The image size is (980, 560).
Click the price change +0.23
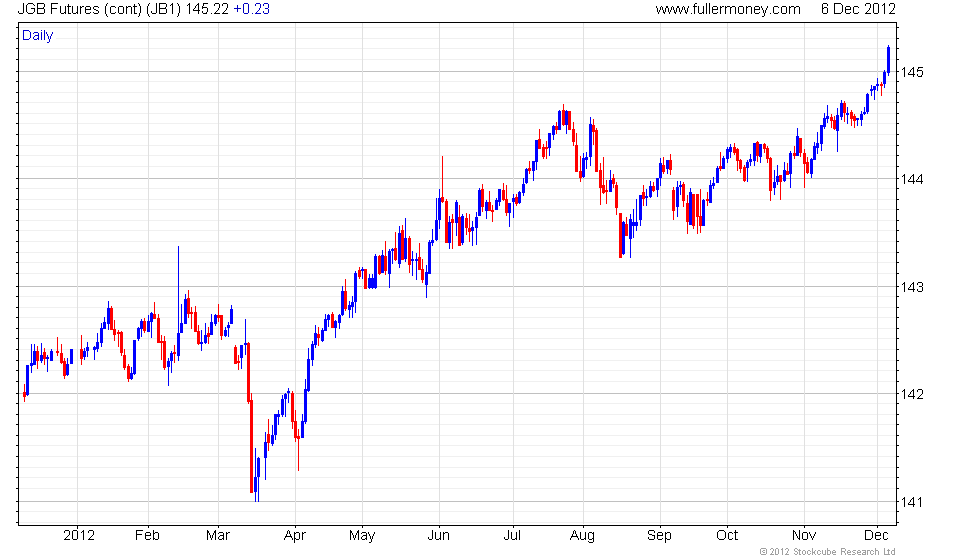251,9
